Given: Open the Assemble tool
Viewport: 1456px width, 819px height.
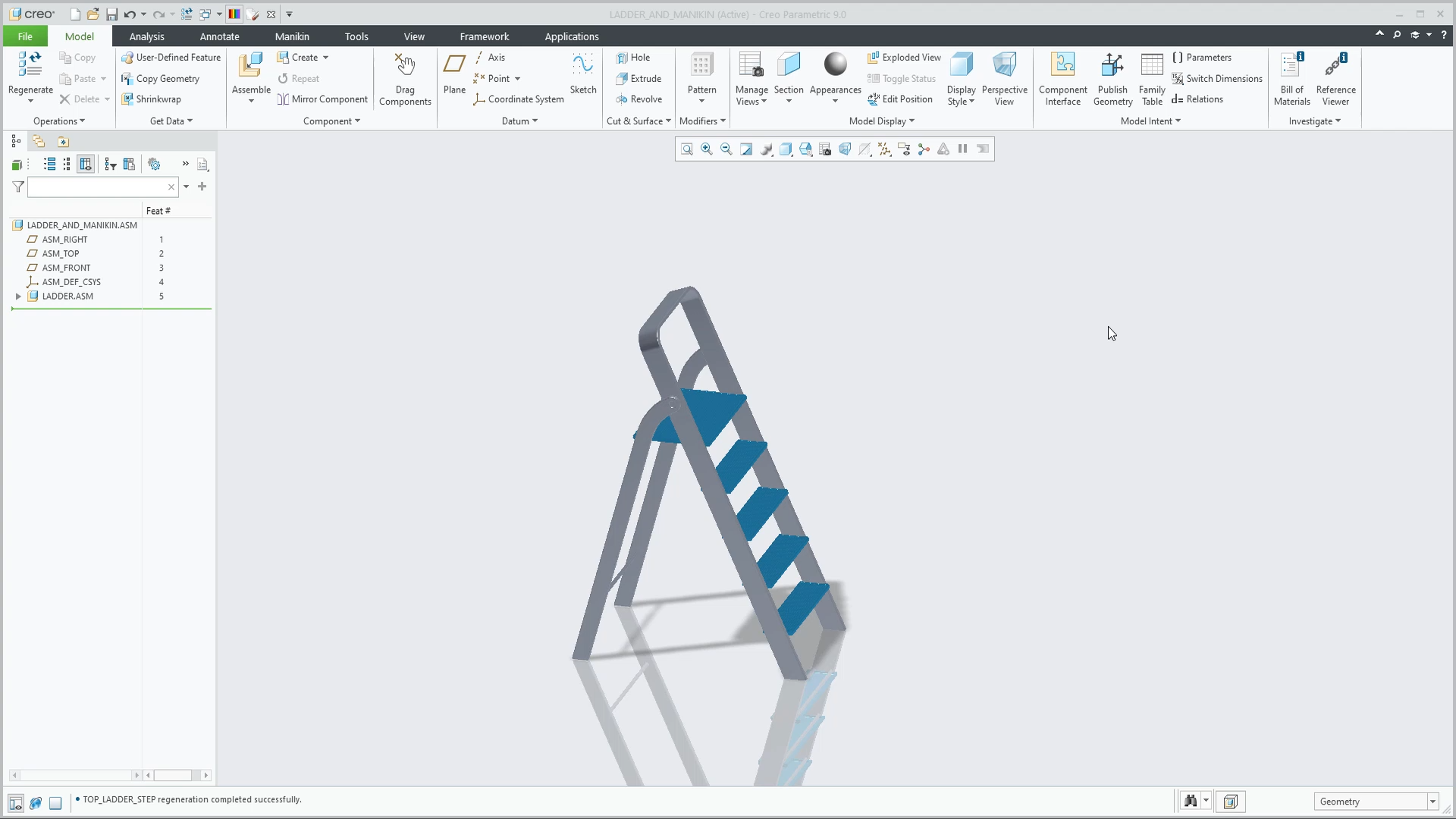Looking at the screenshot, I should click(x=251, y=65).
